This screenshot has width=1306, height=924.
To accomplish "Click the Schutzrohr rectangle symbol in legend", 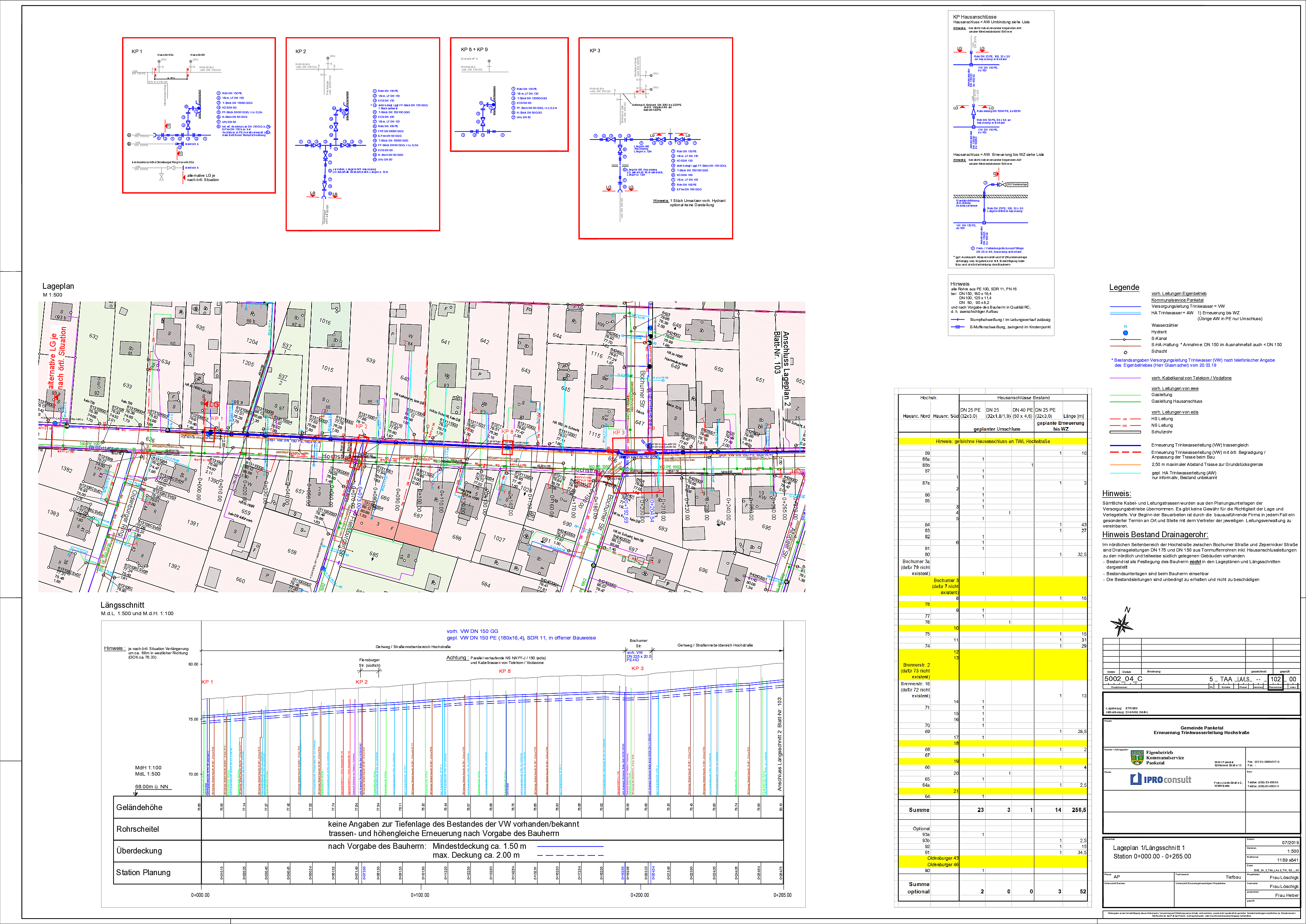I will click(1125, 432).
